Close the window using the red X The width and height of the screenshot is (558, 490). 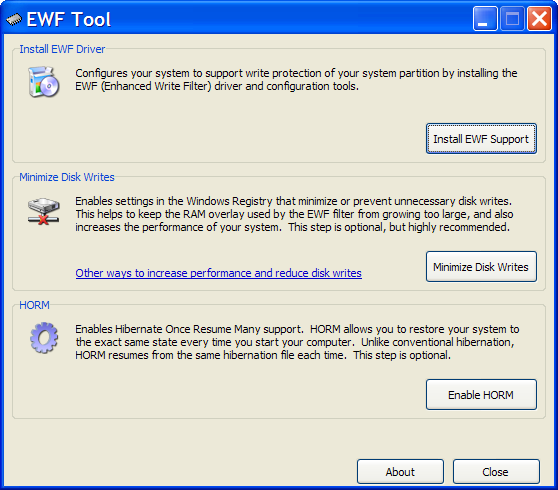[539, 18]
